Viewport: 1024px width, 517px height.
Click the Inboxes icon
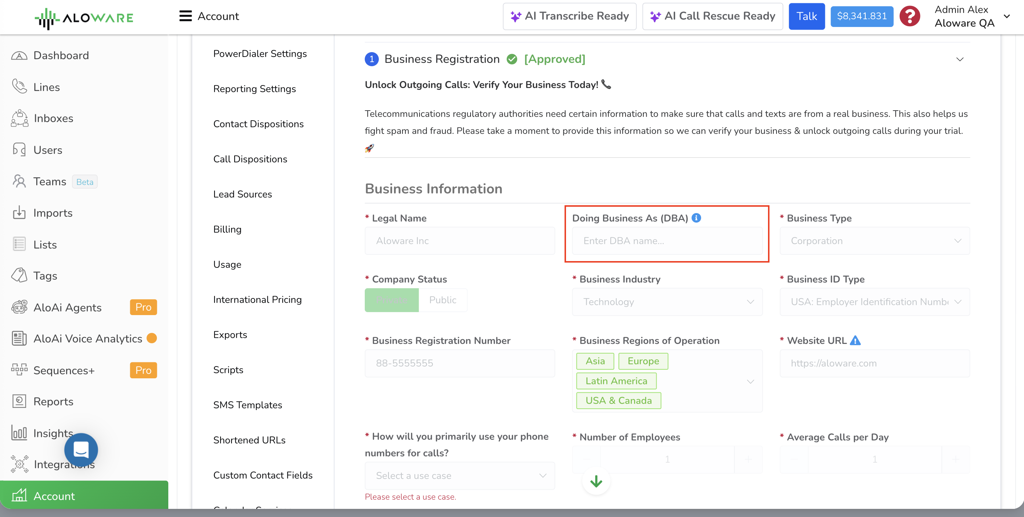click(20, 118)
